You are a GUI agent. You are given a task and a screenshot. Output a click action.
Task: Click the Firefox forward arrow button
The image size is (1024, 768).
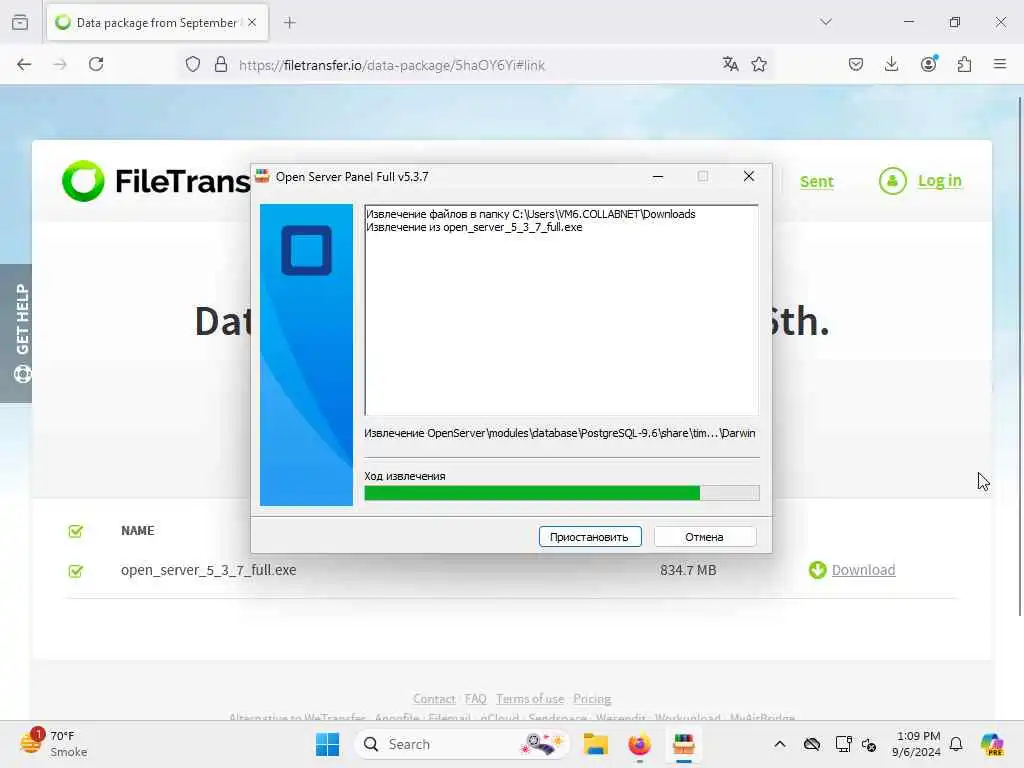click(60, 64)
